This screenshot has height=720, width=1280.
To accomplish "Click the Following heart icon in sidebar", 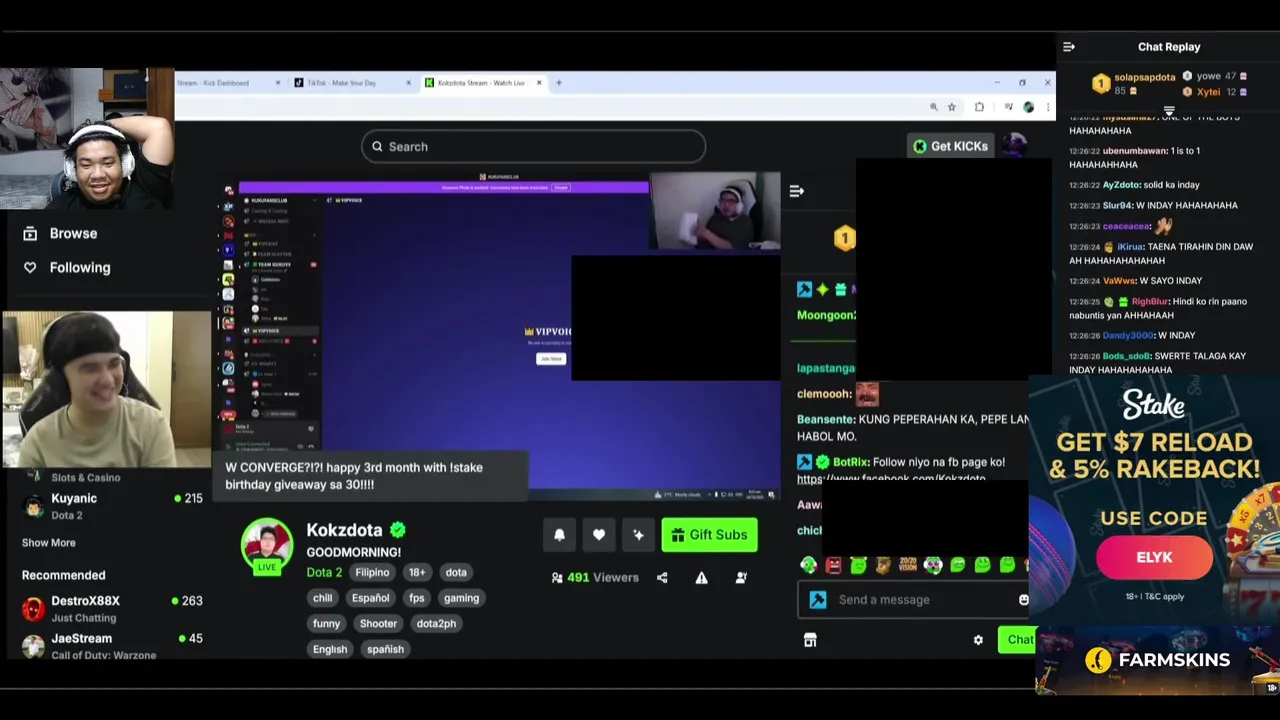I will [x=30, y=267].
